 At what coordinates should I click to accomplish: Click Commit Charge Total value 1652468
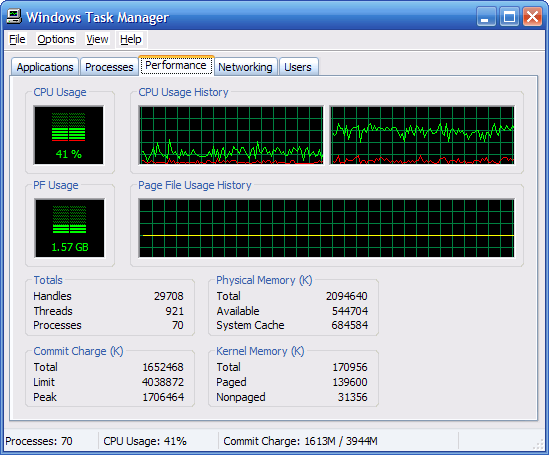coord(163,367)
